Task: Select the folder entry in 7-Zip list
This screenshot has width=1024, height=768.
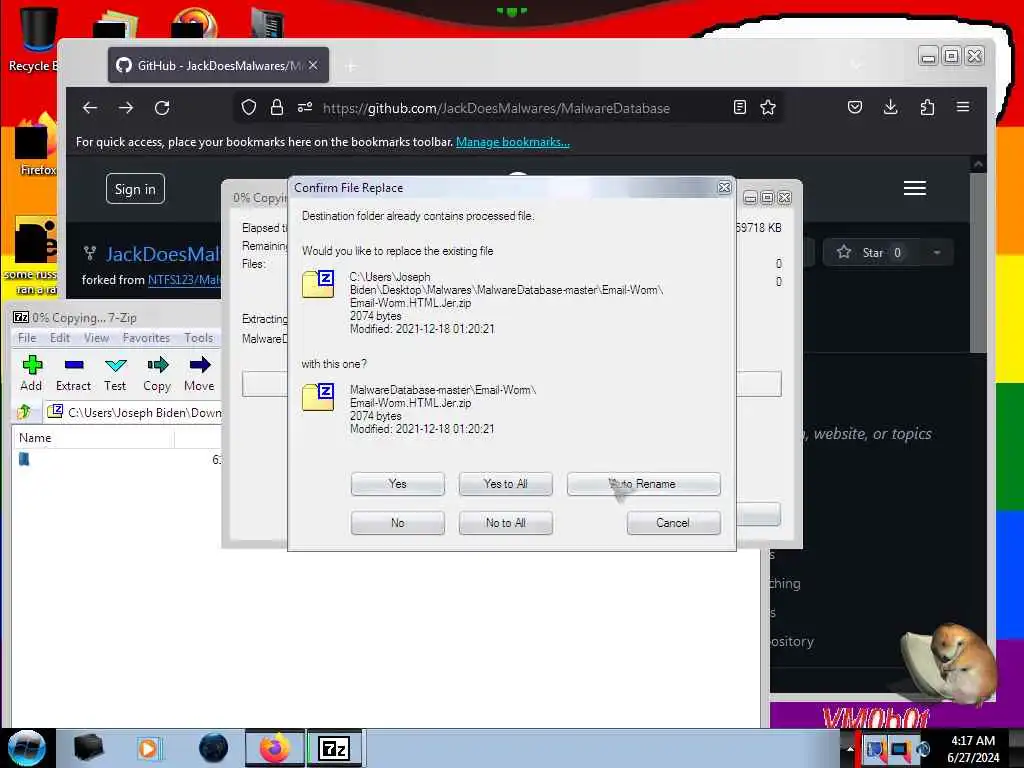Action: click(24, 459)
